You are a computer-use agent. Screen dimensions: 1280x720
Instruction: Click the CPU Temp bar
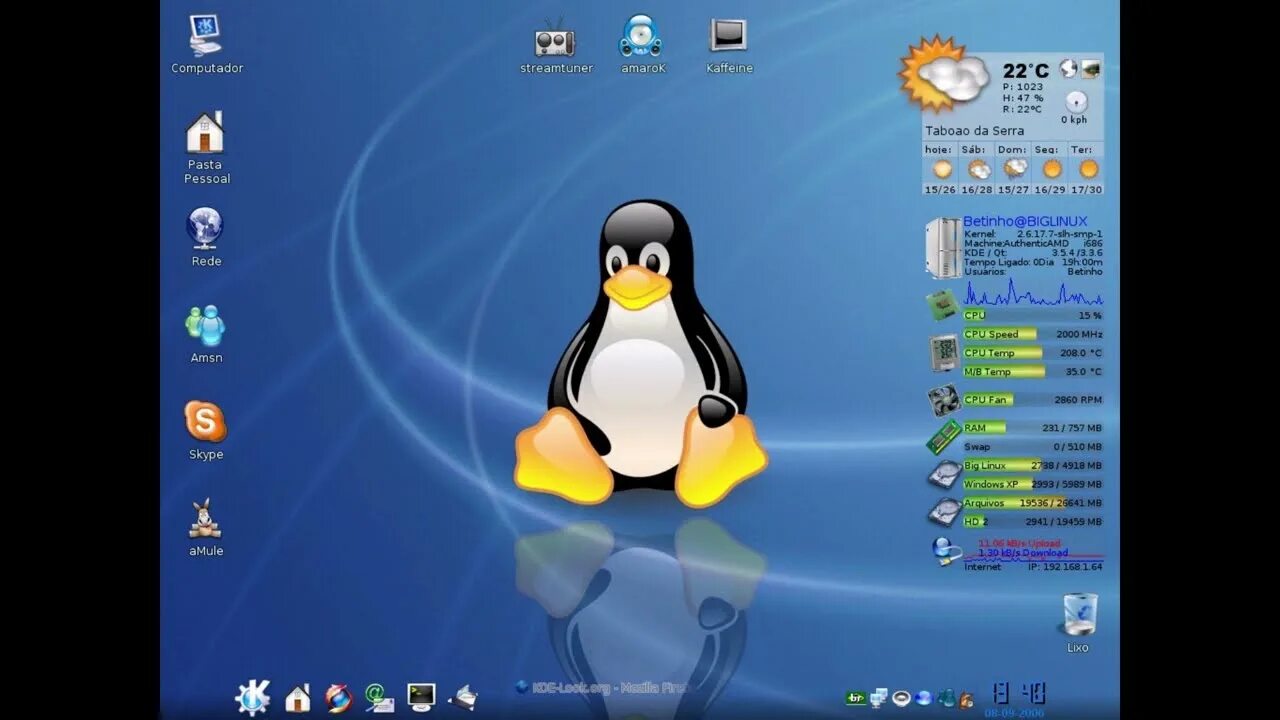point(1033,353)
